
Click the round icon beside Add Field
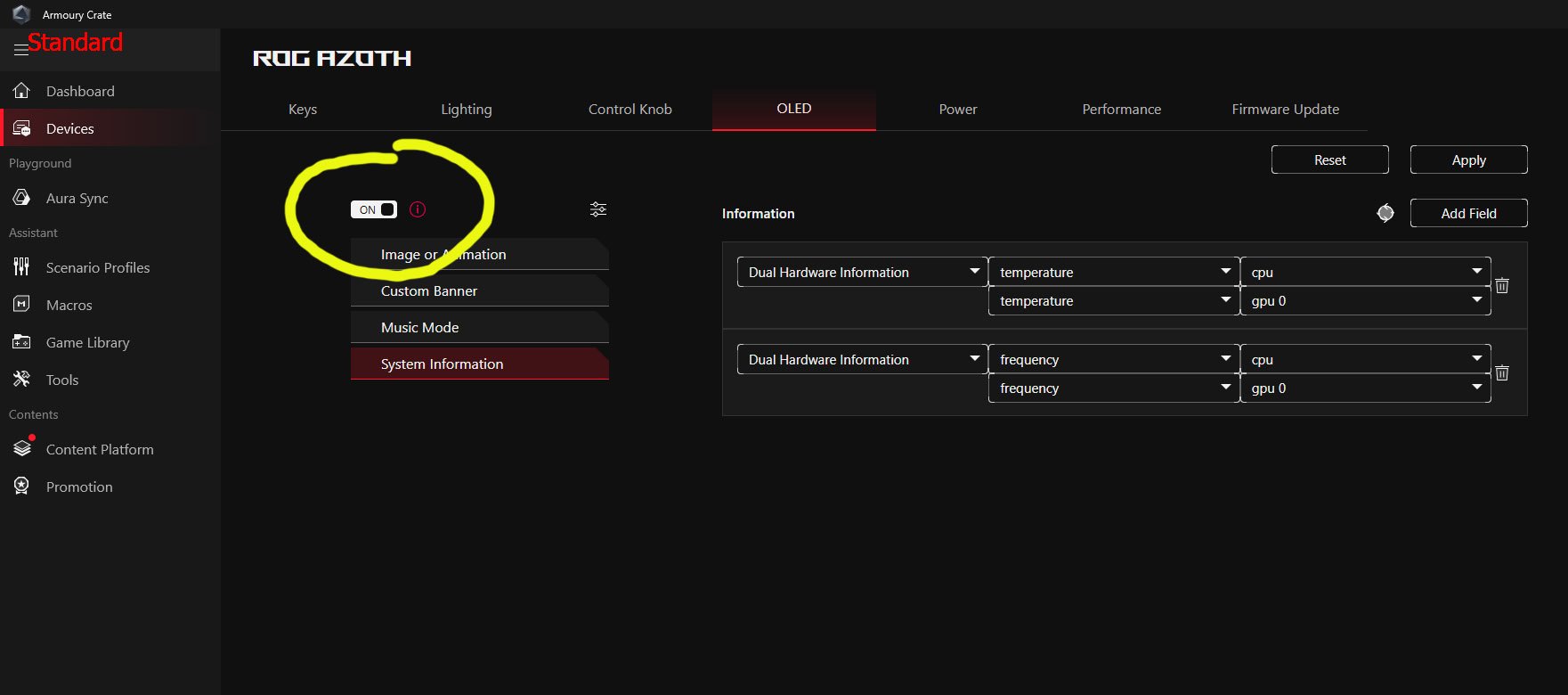point(1385,213)
